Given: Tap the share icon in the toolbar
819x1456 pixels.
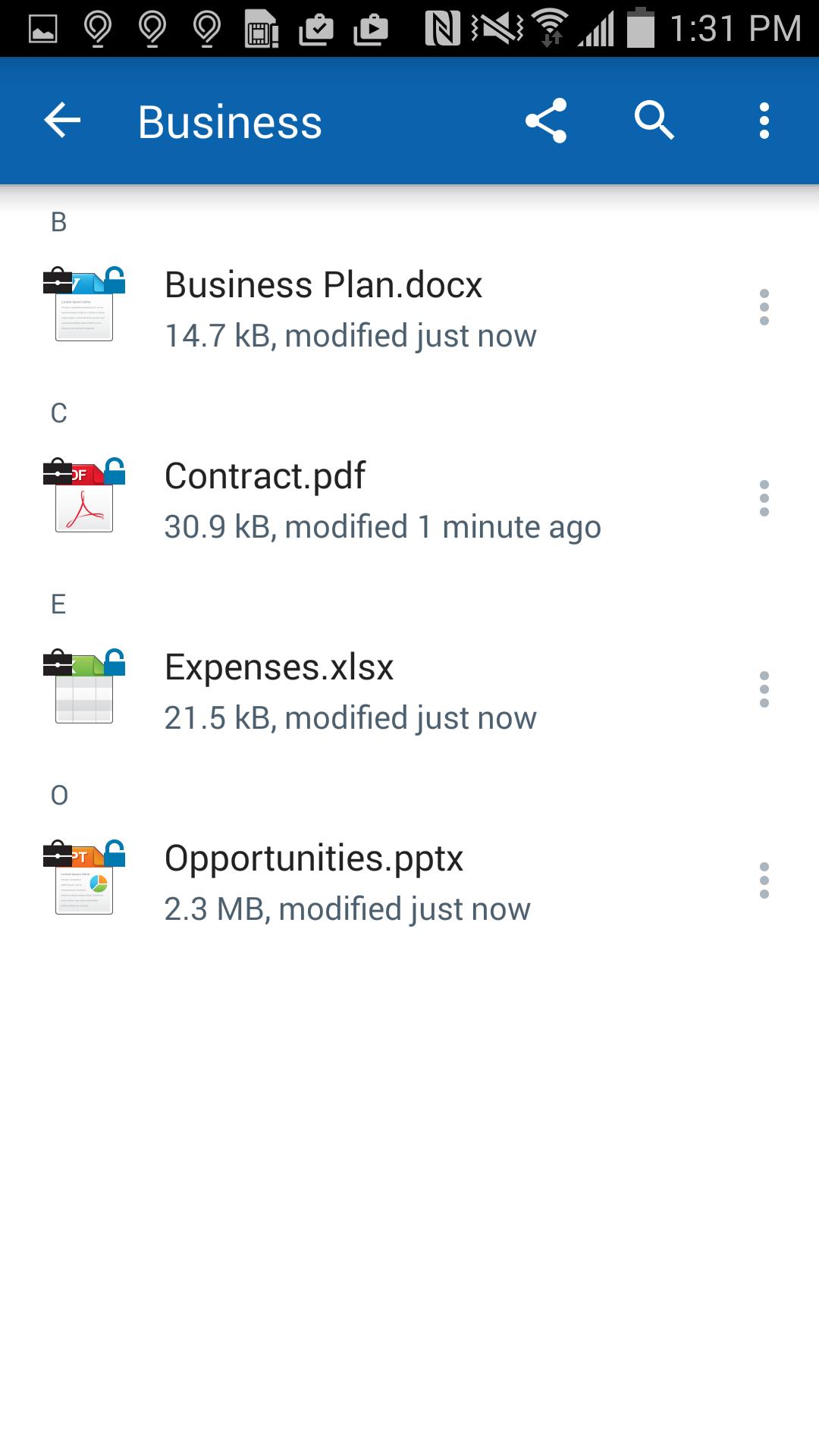Looking at the screenshot, I should click(546, 121).
